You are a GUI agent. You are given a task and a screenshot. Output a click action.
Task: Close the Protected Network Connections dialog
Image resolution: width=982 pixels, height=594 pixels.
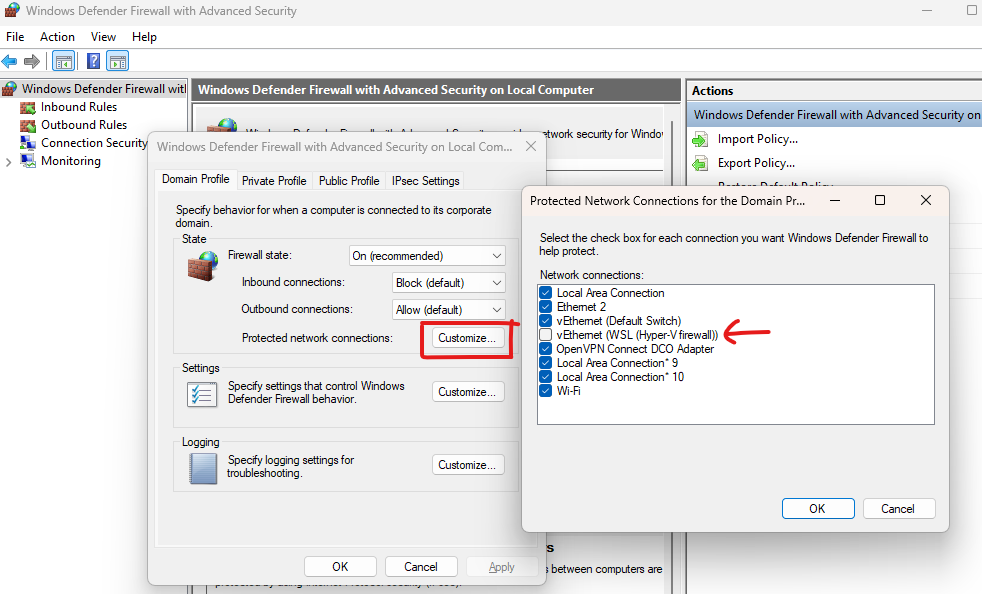(926, 201)
